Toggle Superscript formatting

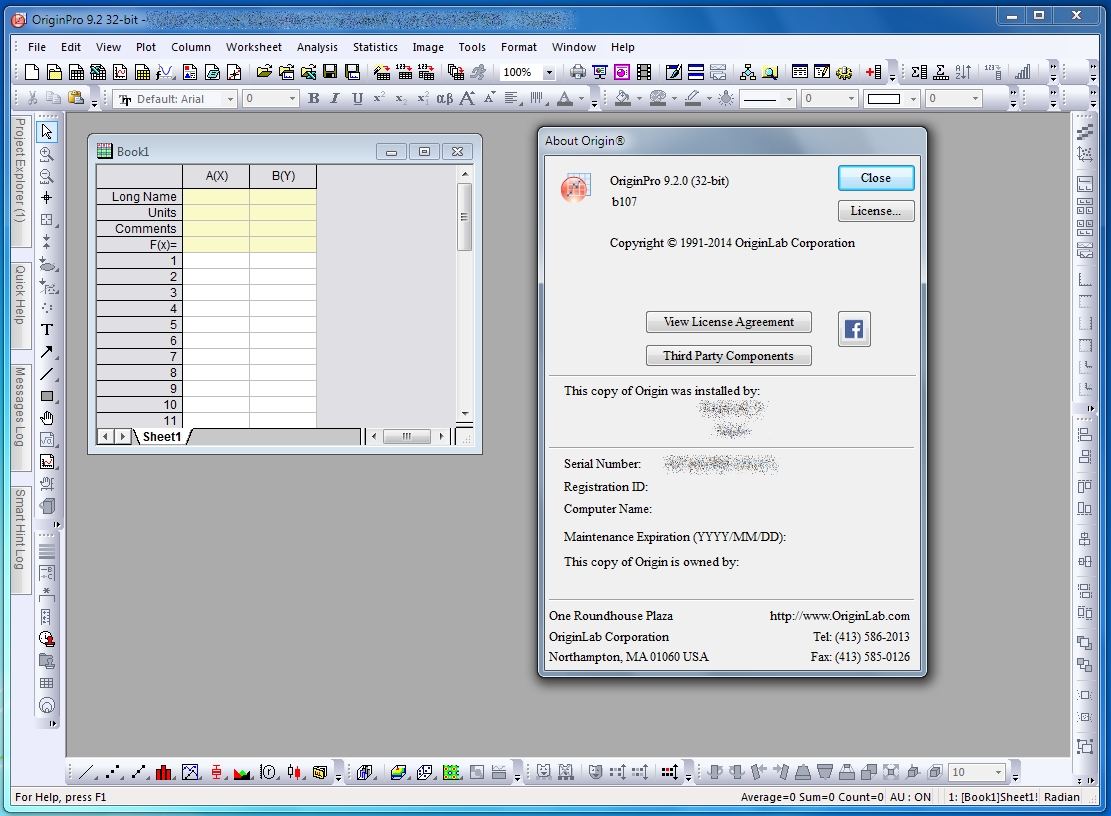[379, 98]
